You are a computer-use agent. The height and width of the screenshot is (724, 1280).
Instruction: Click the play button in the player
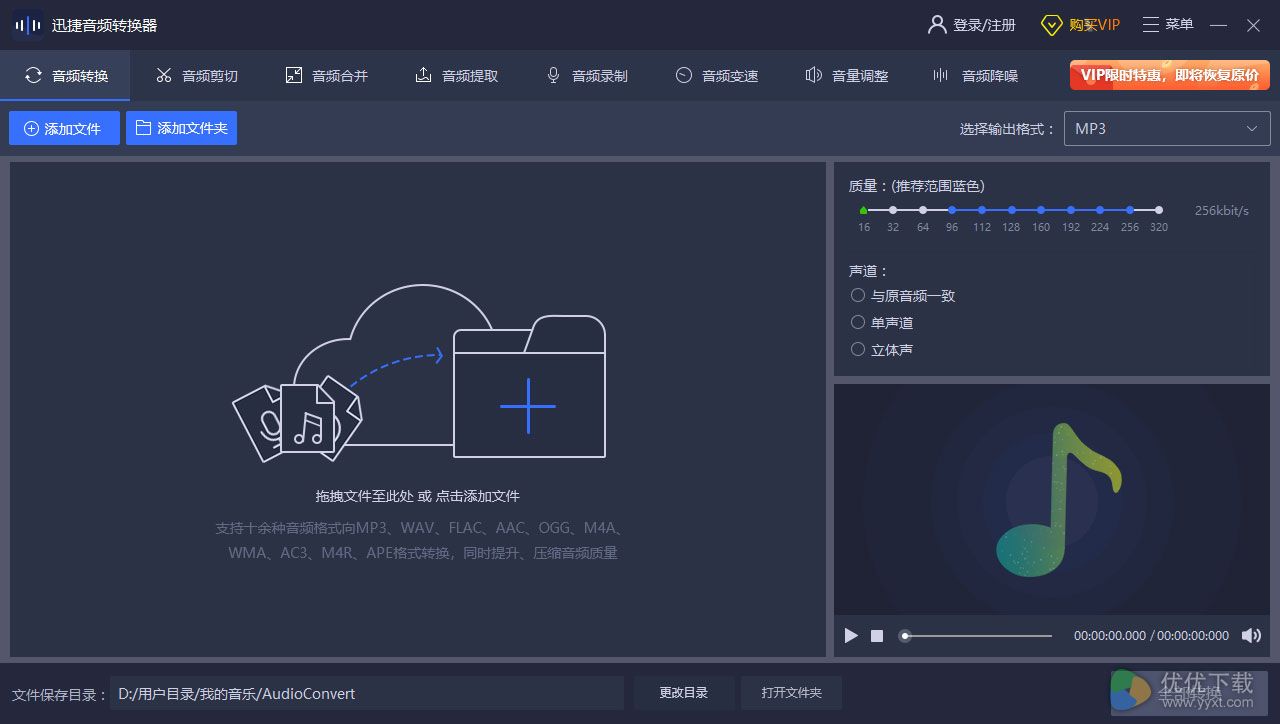(851, 635)
